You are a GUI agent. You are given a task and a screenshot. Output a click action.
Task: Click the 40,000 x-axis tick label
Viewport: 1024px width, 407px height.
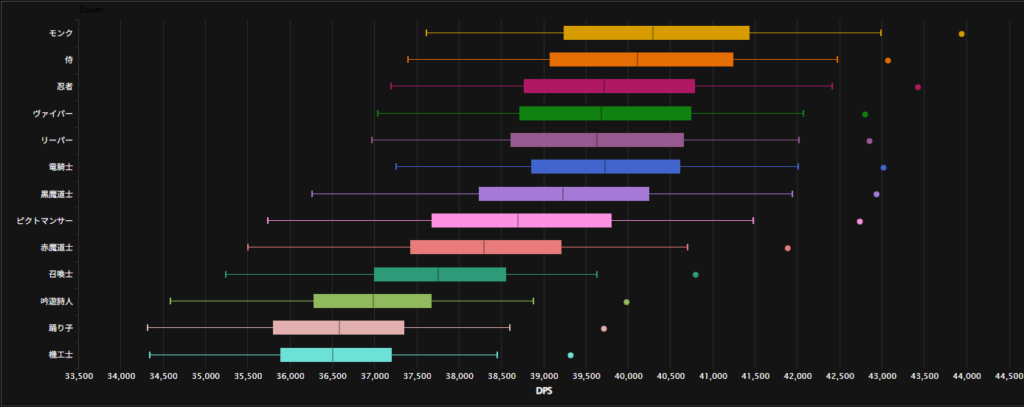tap(628, 376)
